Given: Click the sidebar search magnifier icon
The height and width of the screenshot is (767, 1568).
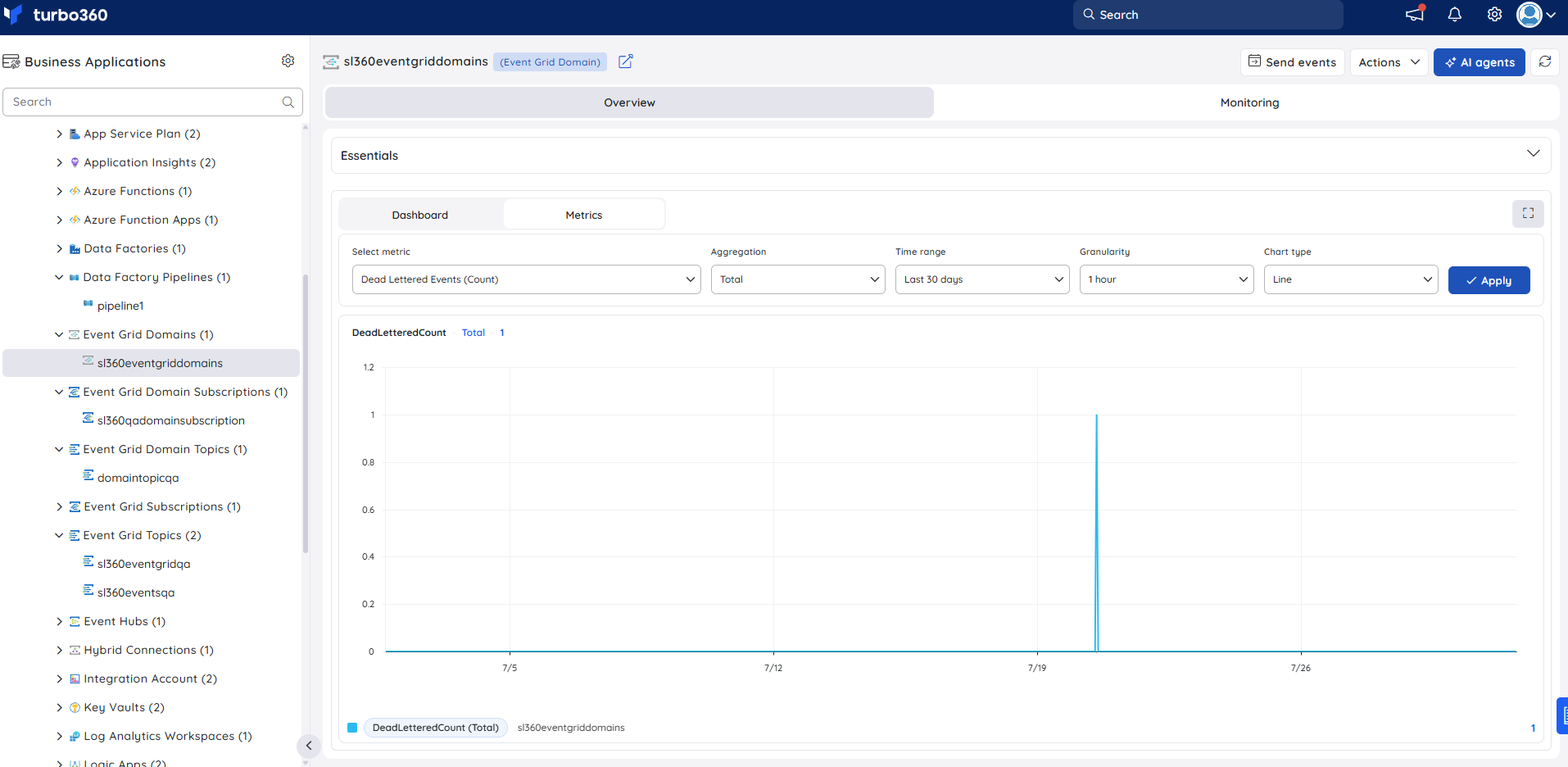Looking at the screenshot, I should tap(288, 102).
